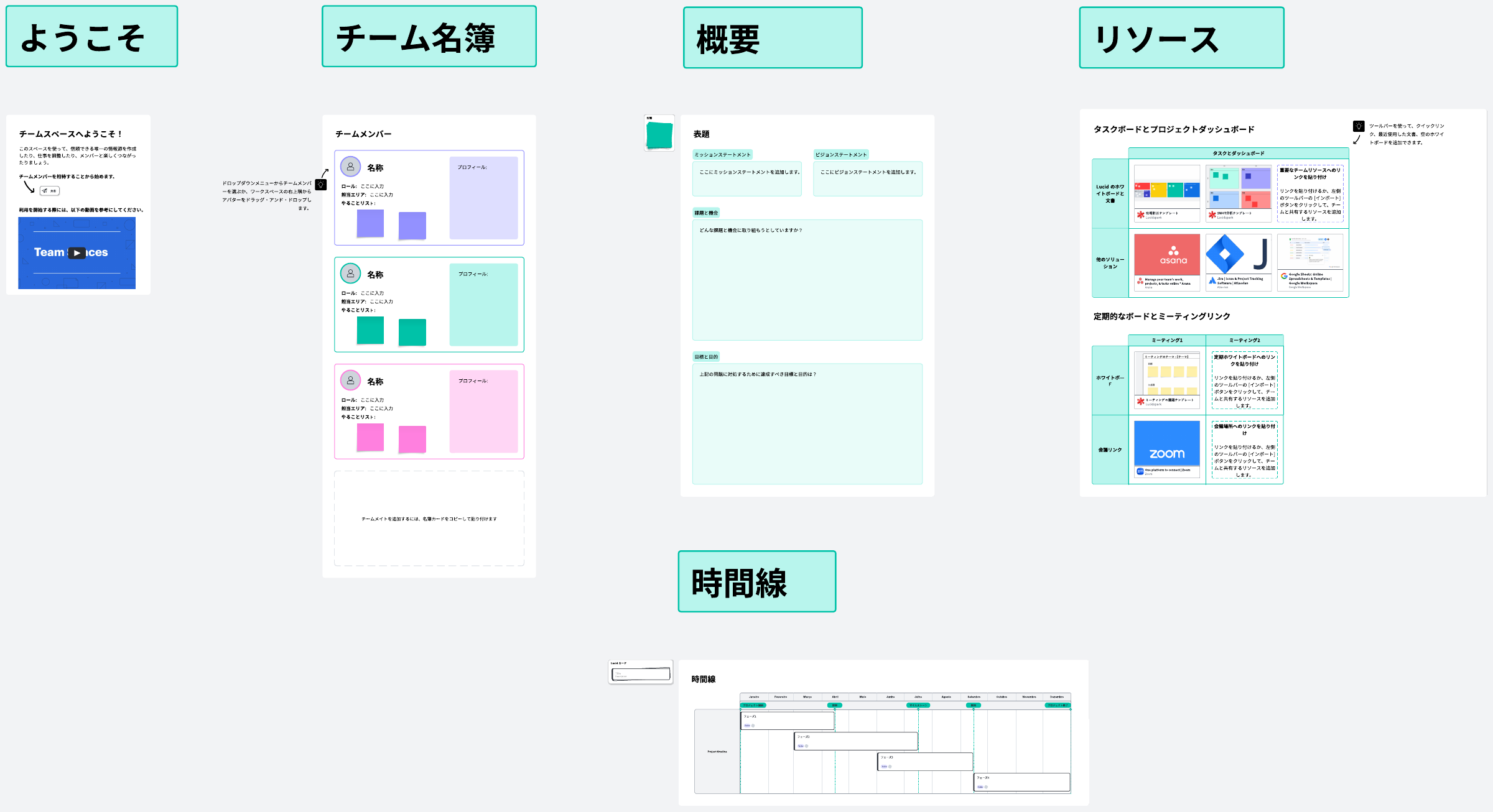Screen dimensions: 1493x812
Task: Open the Google Sheets link card
Action: [1309, 262]
